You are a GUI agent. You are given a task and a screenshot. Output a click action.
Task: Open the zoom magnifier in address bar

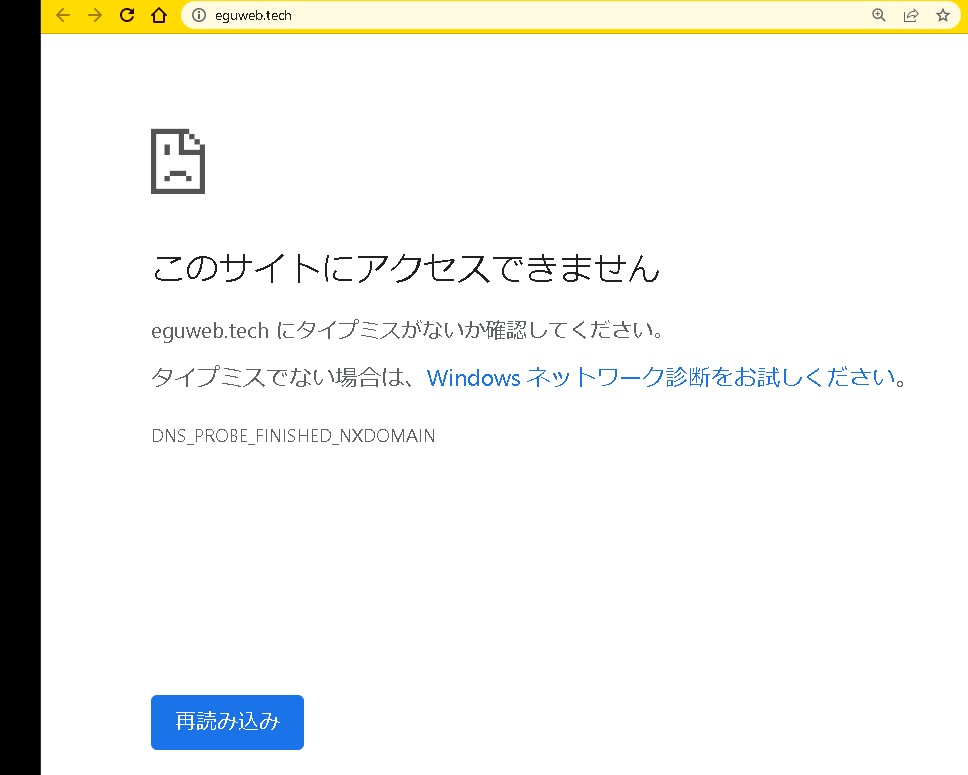[879, 15]
